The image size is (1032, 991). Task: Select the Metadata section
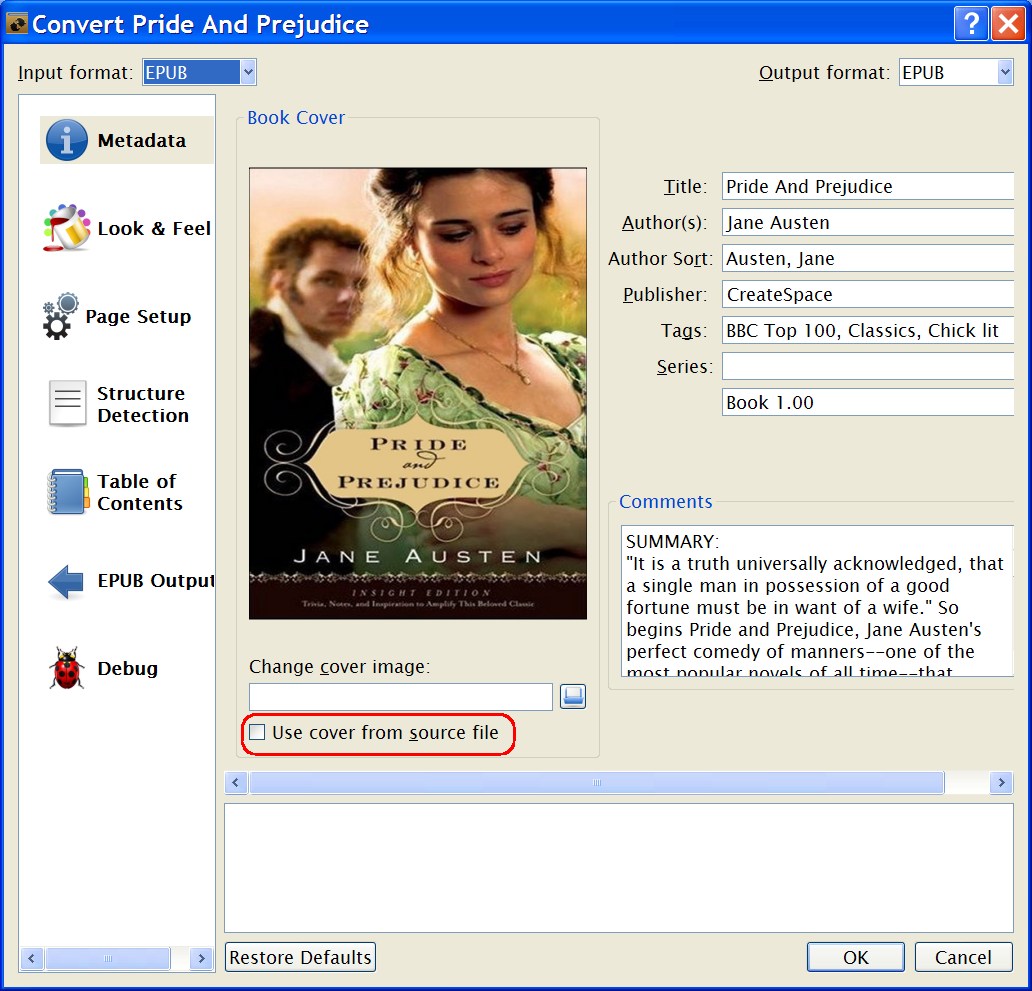coord(127,140)
